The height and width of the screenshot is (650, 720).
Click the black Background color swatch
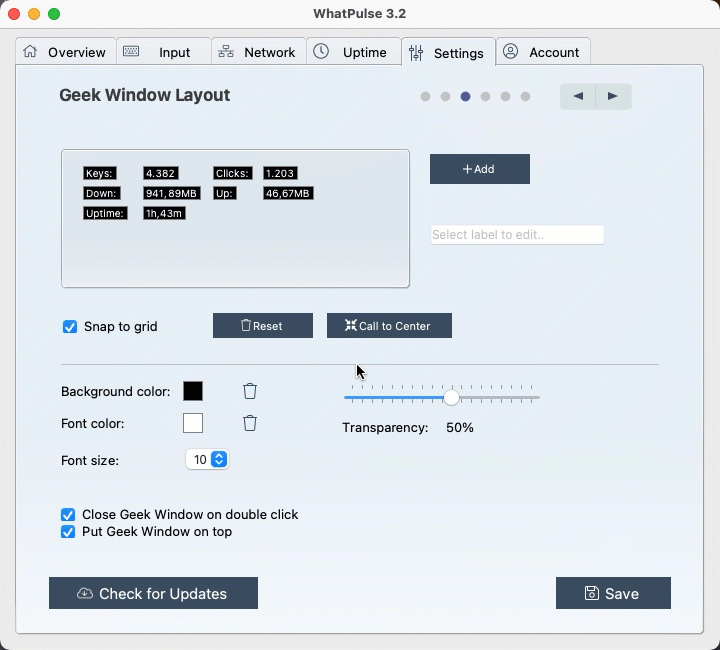point(193,391)
